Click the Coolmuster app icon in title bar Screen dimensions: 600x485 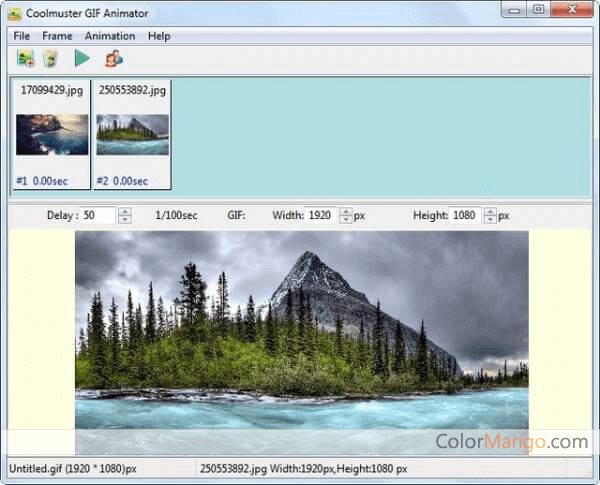click(15, 12)
